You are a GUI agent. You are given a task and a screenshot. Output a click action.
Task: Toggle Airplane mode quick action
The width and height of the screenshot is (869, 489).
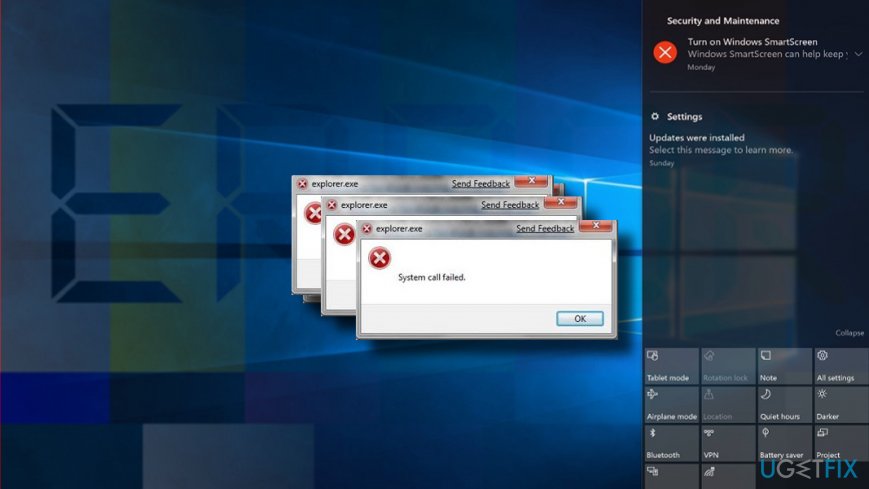671,405
